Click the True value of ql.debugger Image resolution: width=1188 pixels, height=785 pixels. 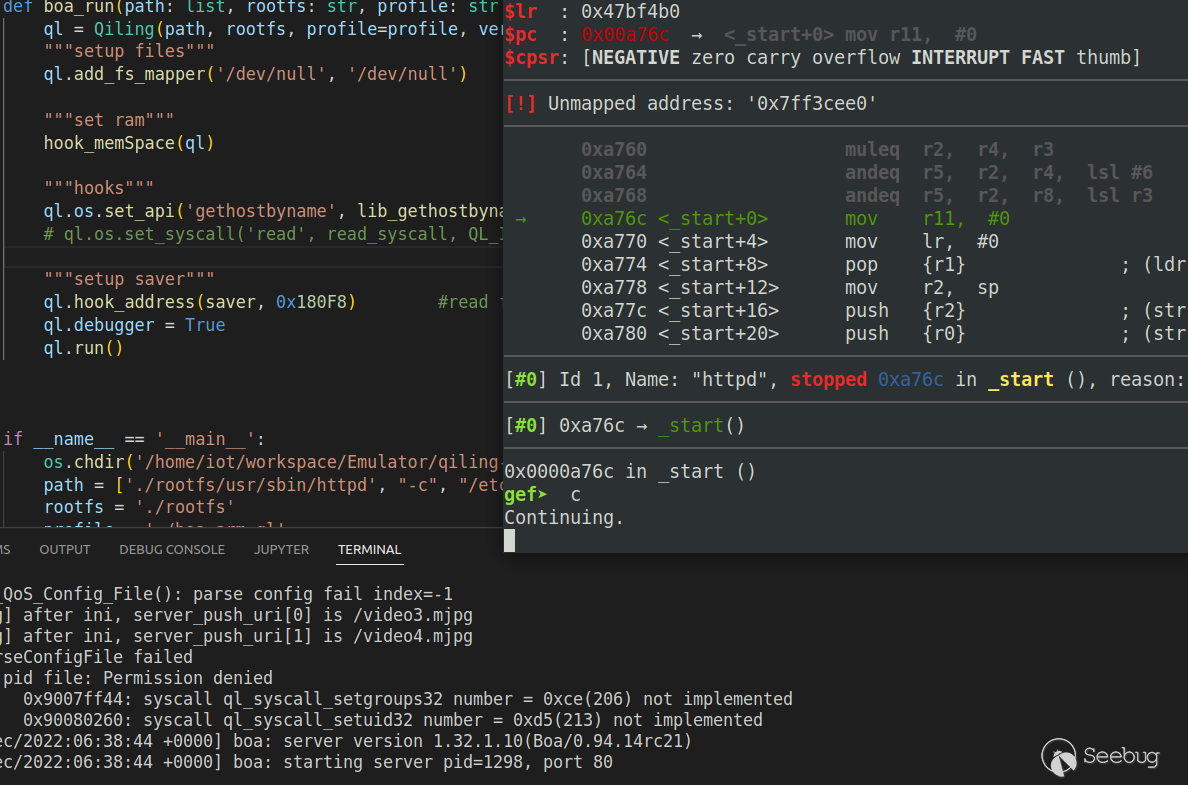click(205, 325)
